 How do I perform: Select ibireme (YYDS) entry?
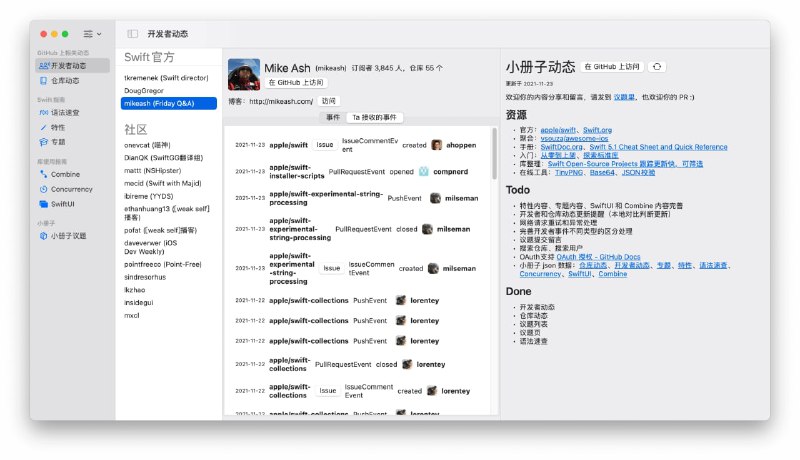click(168, 196)
